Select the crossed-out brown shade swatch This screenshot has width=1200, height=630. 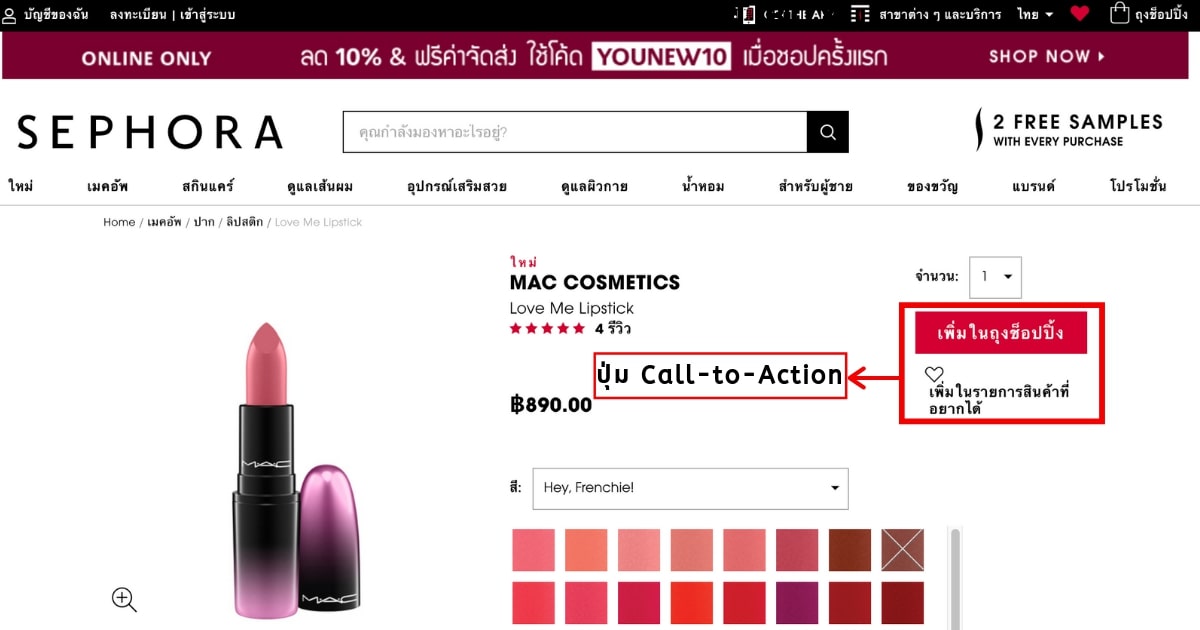coord(903,550)
